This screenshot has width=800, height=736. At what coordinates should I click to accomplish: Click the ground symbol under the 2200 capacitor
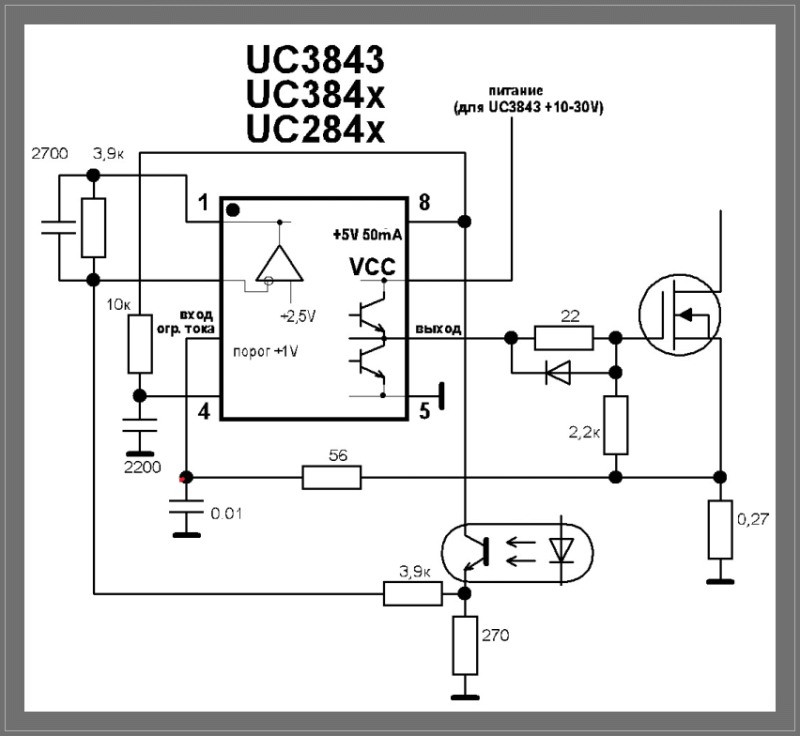coord(140,453)
